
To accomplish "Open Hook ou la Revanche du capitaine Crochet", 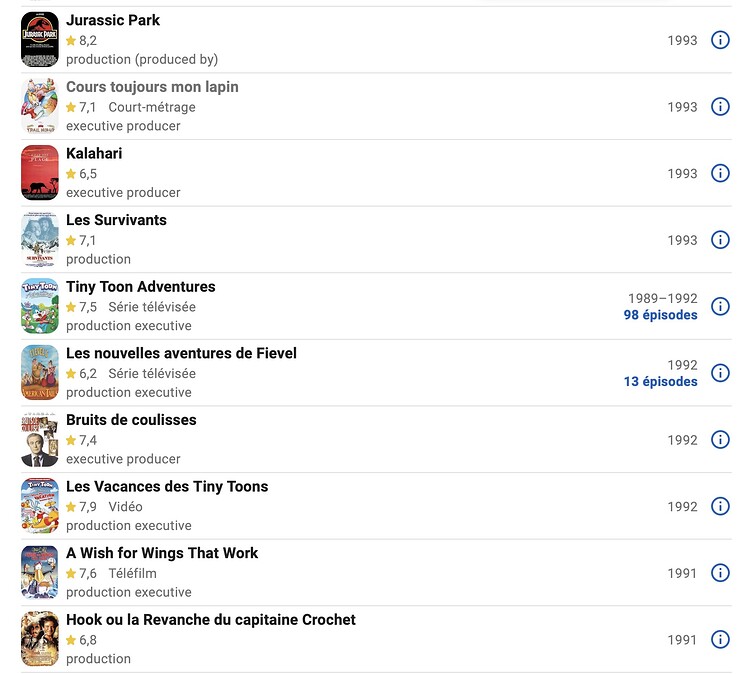I will [210, 619].
